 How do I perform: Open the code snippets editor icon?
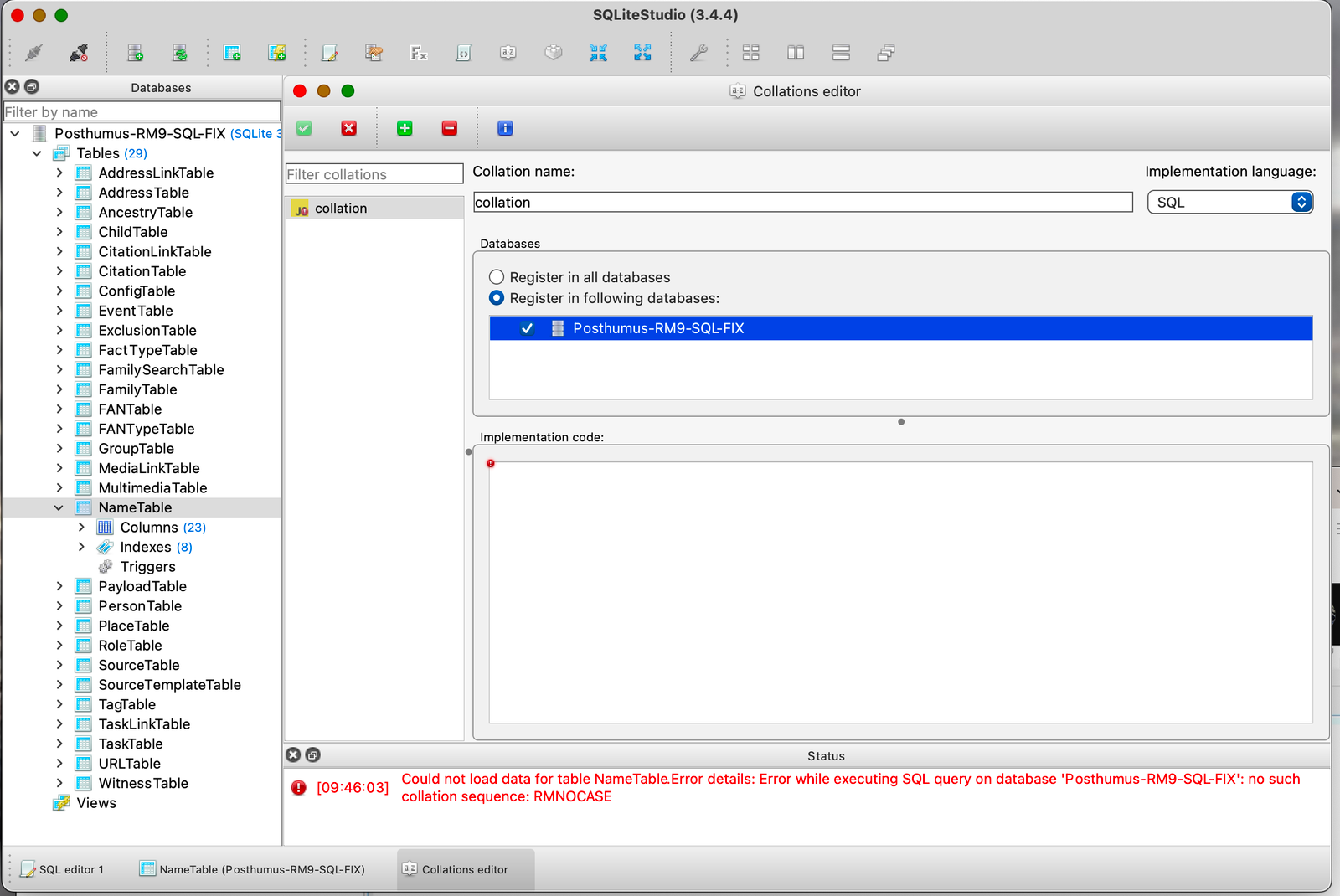(463, 53)
